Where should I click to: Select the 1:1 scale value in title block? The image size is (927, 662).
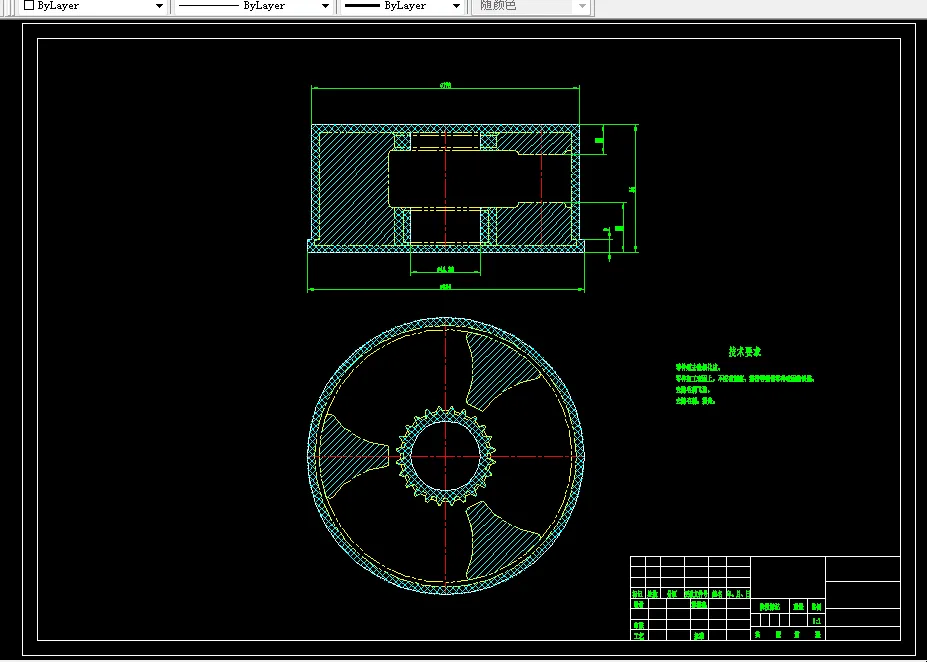point(816,621)
